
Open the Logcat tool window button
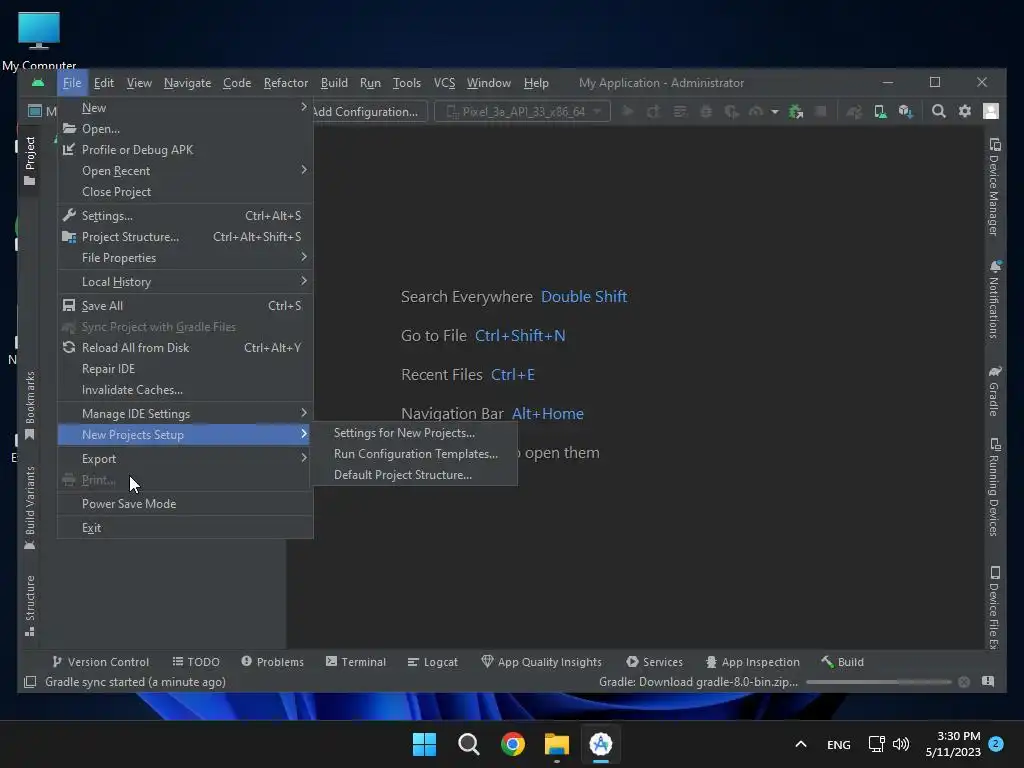click(x=432, y=662)
